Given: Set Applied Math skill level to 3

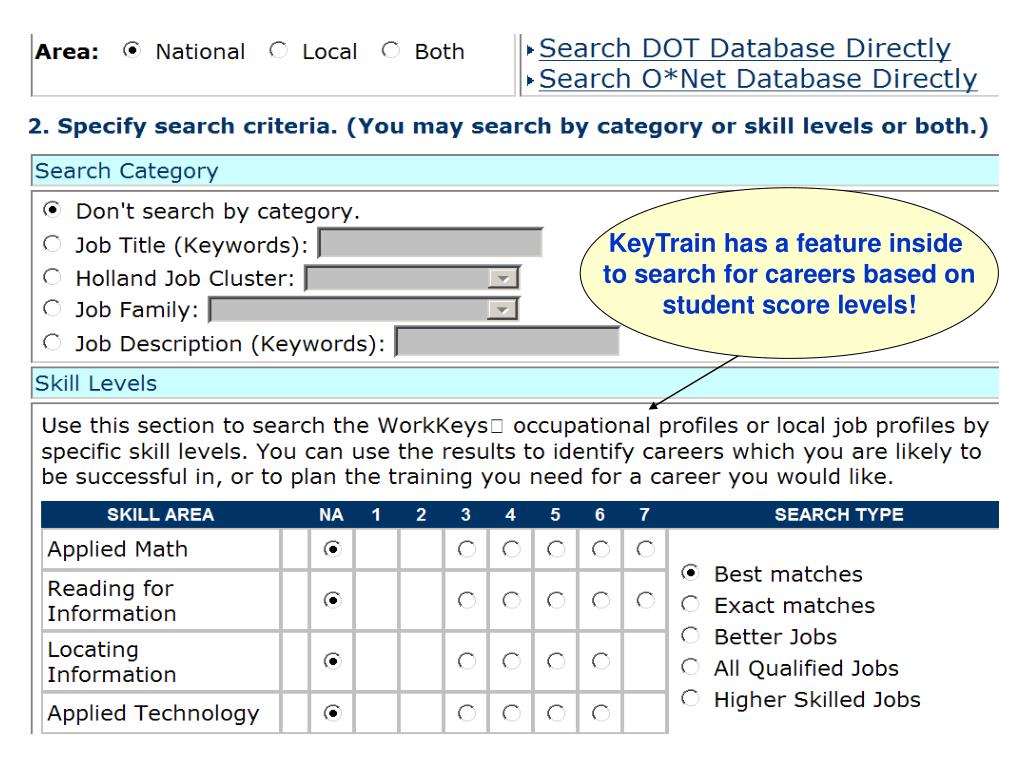Looking at the screenshot, I should click(466, 549).
